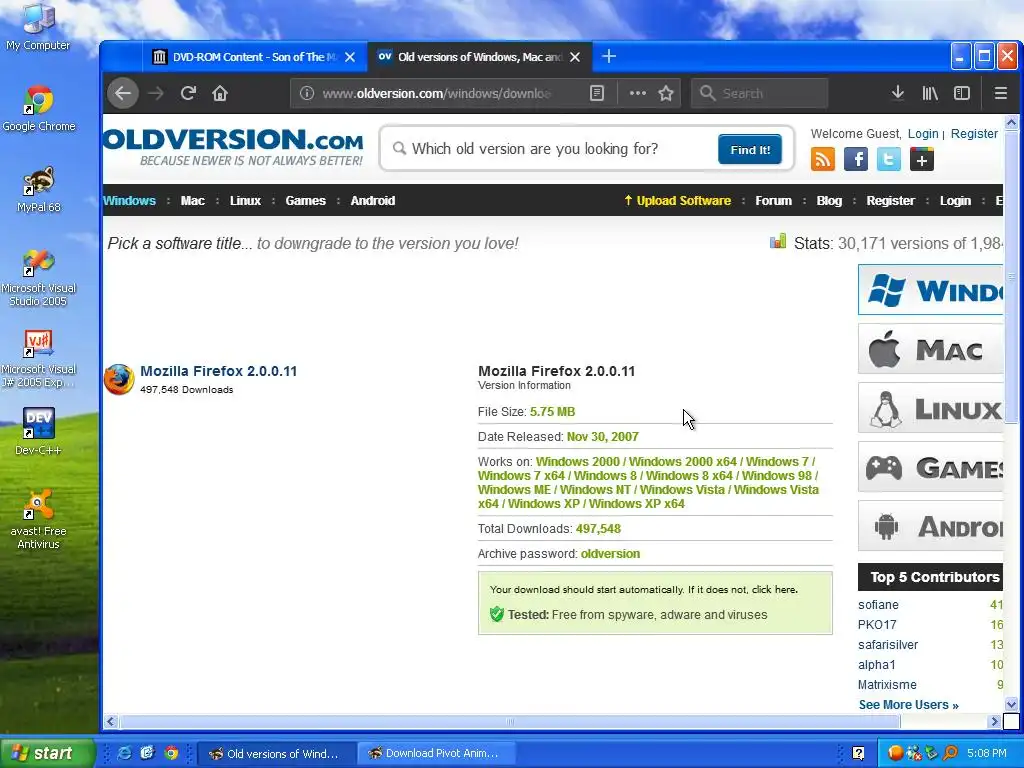The height and width of the screenshot is (768, 1024).
Task: Switch to Old versions of Wind taskbar window
Action: pos(276,753)
